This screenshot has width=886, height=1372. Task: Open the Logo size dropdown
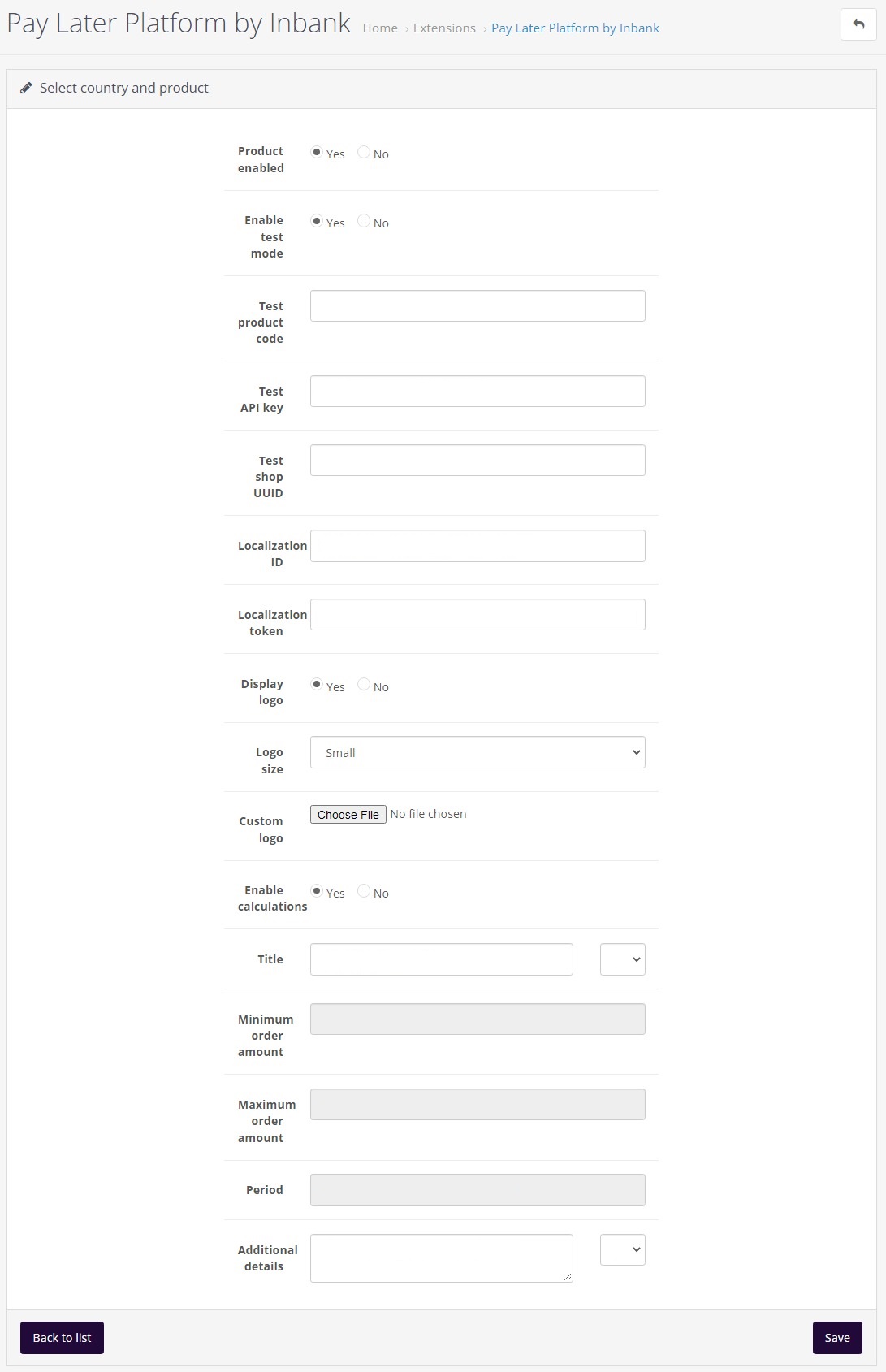(478, 752)
